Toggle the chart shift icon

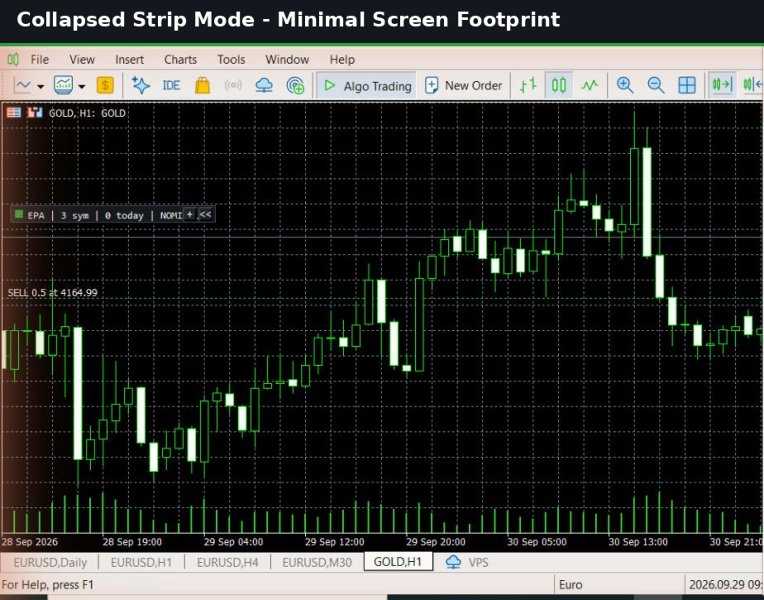(753, 85)
